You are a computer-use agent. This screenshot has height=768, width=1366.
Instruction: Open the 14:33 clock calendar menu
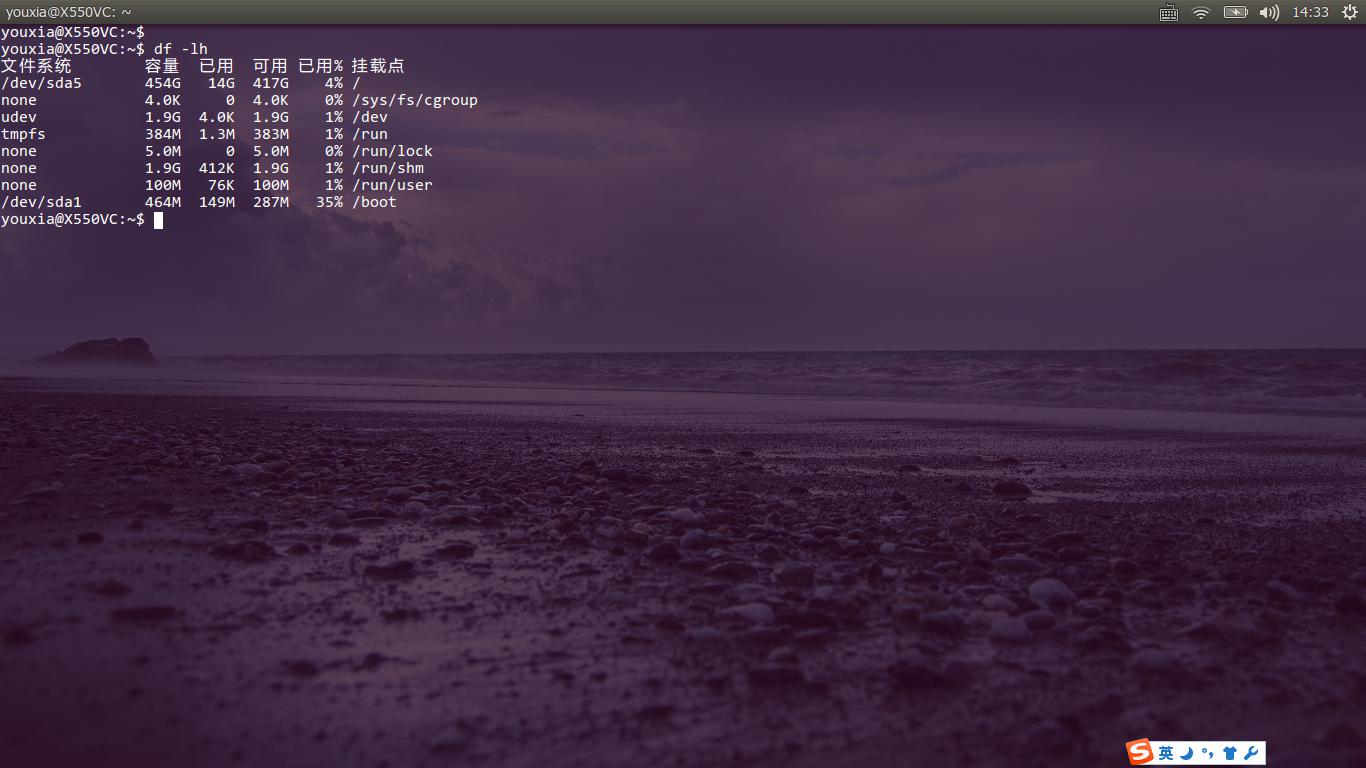coord(1310,12)
